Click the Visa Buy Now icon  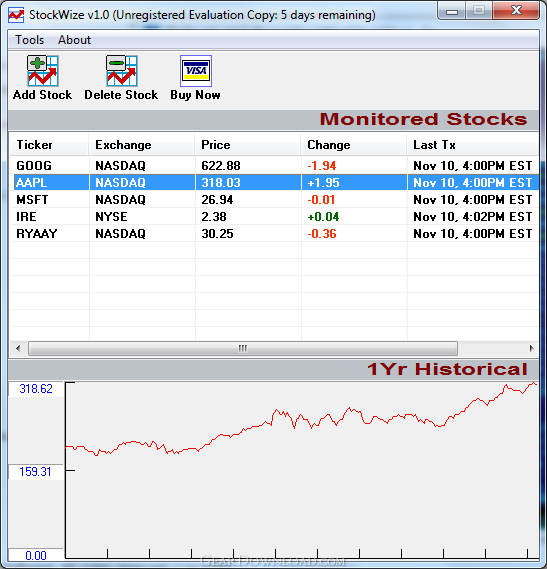(196, 70)
